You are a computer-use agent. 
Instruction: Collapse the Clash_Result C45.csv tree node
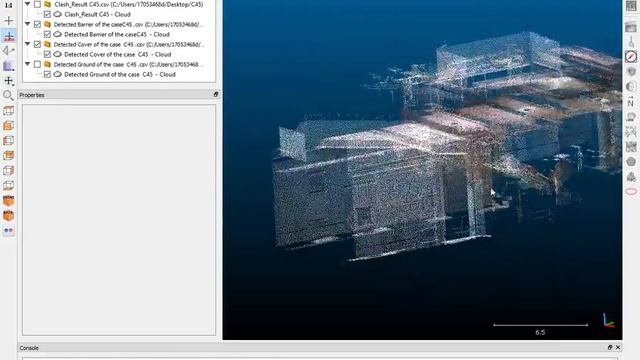[x=27, y=4]
